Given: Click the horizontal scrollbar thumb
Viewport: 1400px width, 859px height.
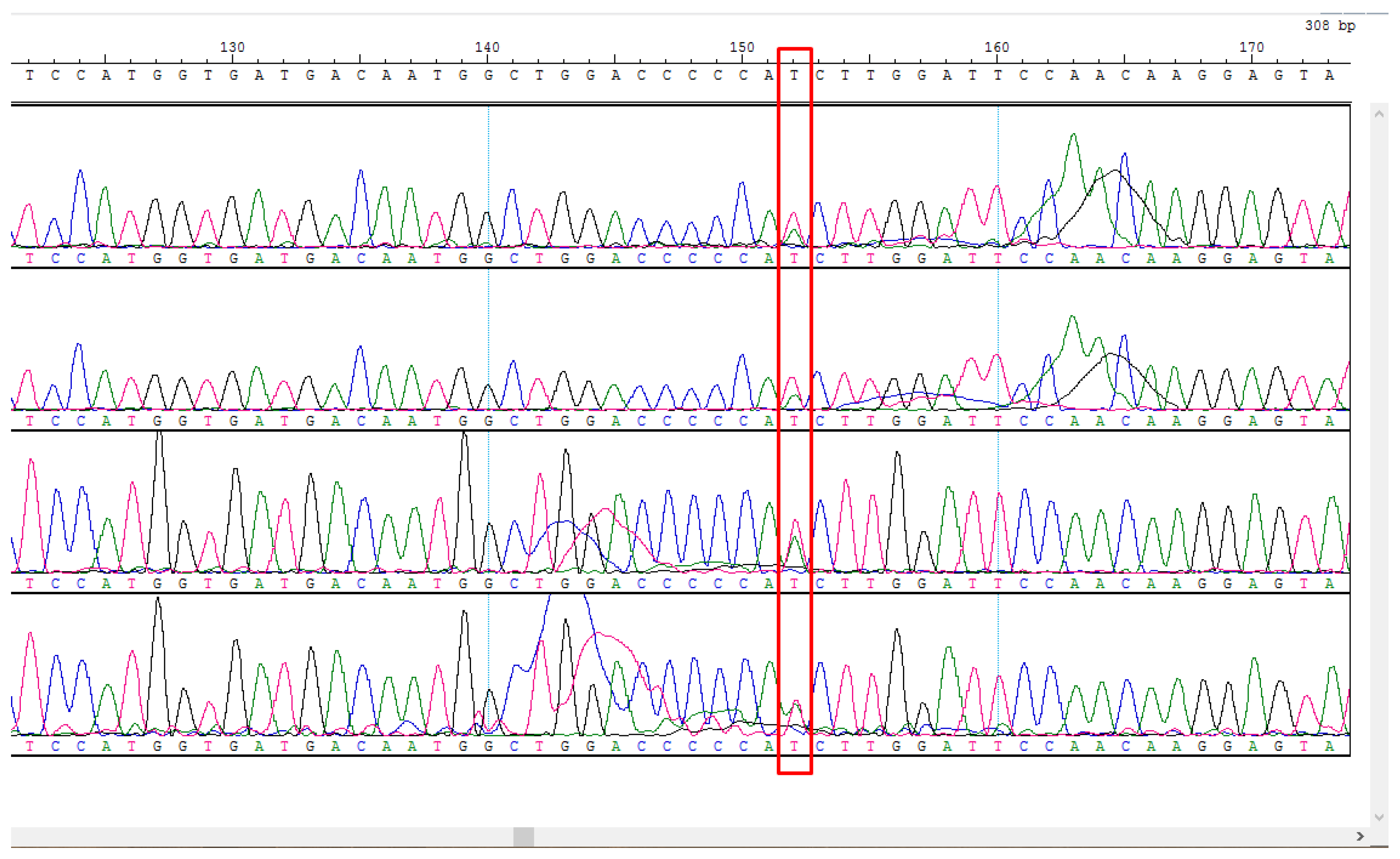Looking at the screenshot, I should point(523,837).
